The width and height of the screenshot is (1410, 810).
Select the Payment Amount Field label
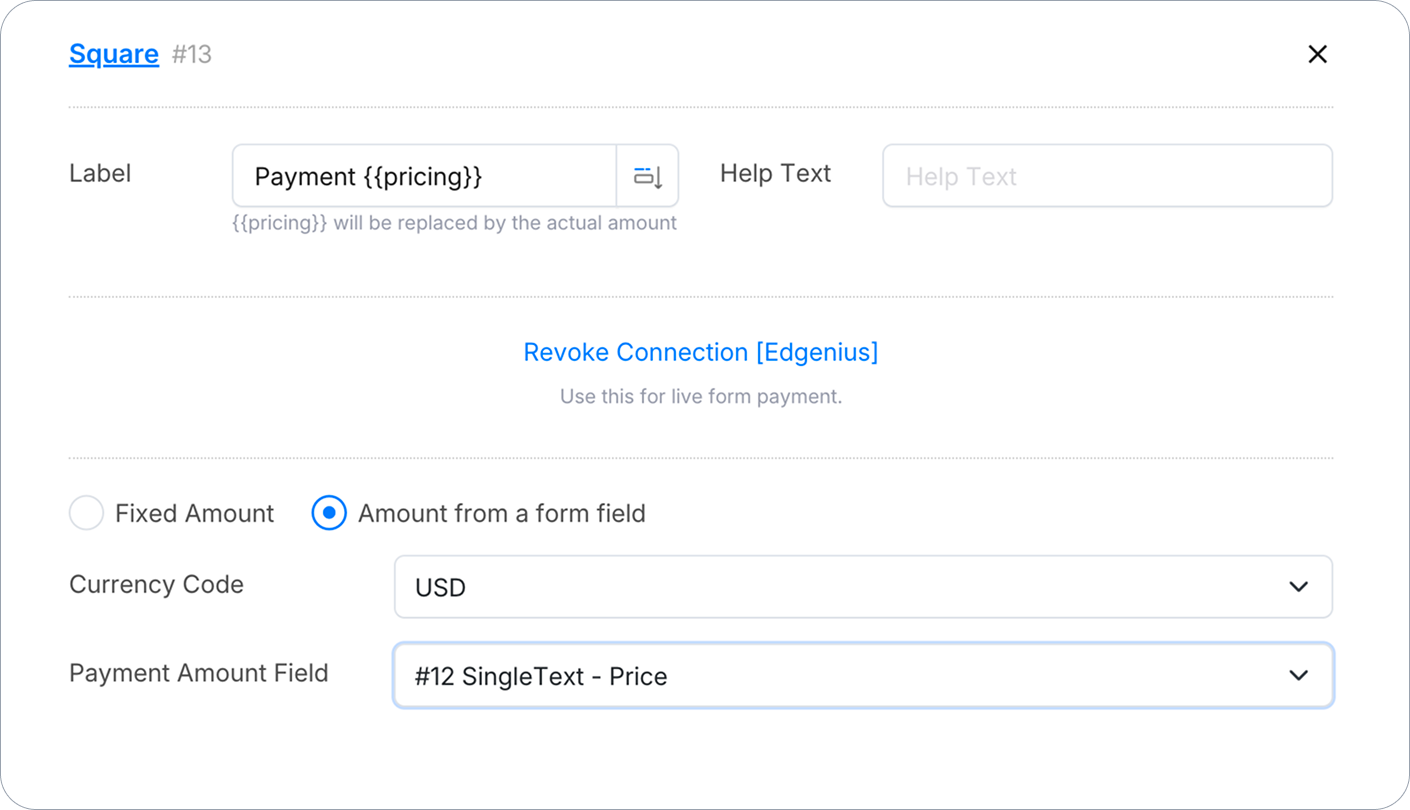[x=199, y=673]
